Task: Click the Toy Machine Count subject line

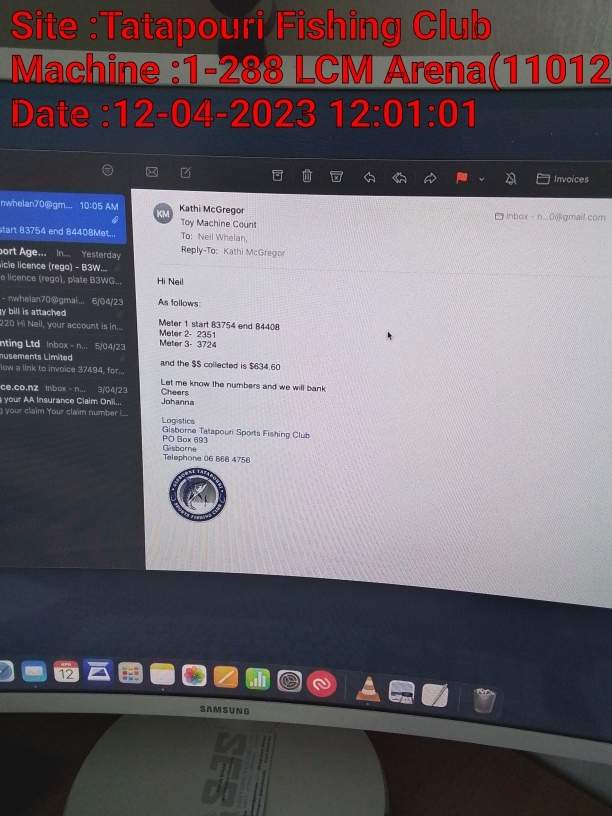Action: 219,224
